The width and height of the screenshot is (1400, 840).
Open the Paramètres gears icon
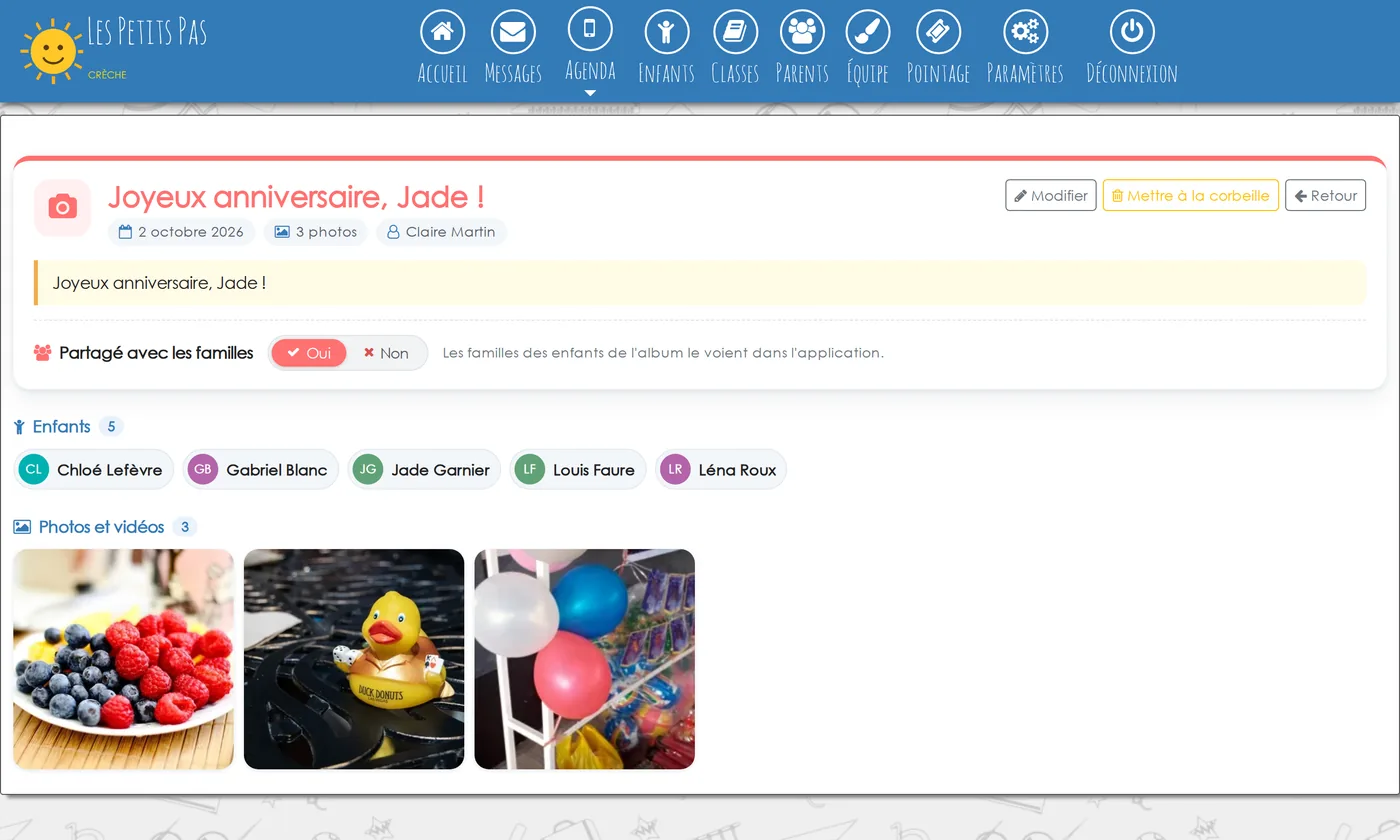(x=1025, y=31)
